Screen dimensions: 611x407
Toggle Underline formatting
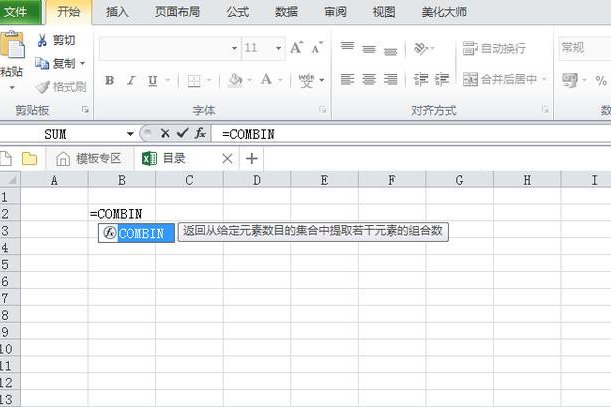coord(152,80)
